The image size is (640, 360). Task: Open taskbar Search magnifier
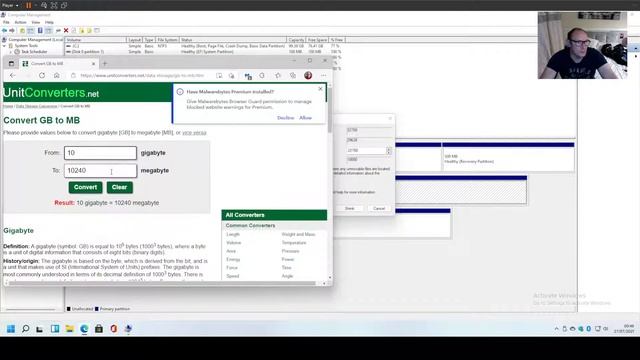coord(25,329)
